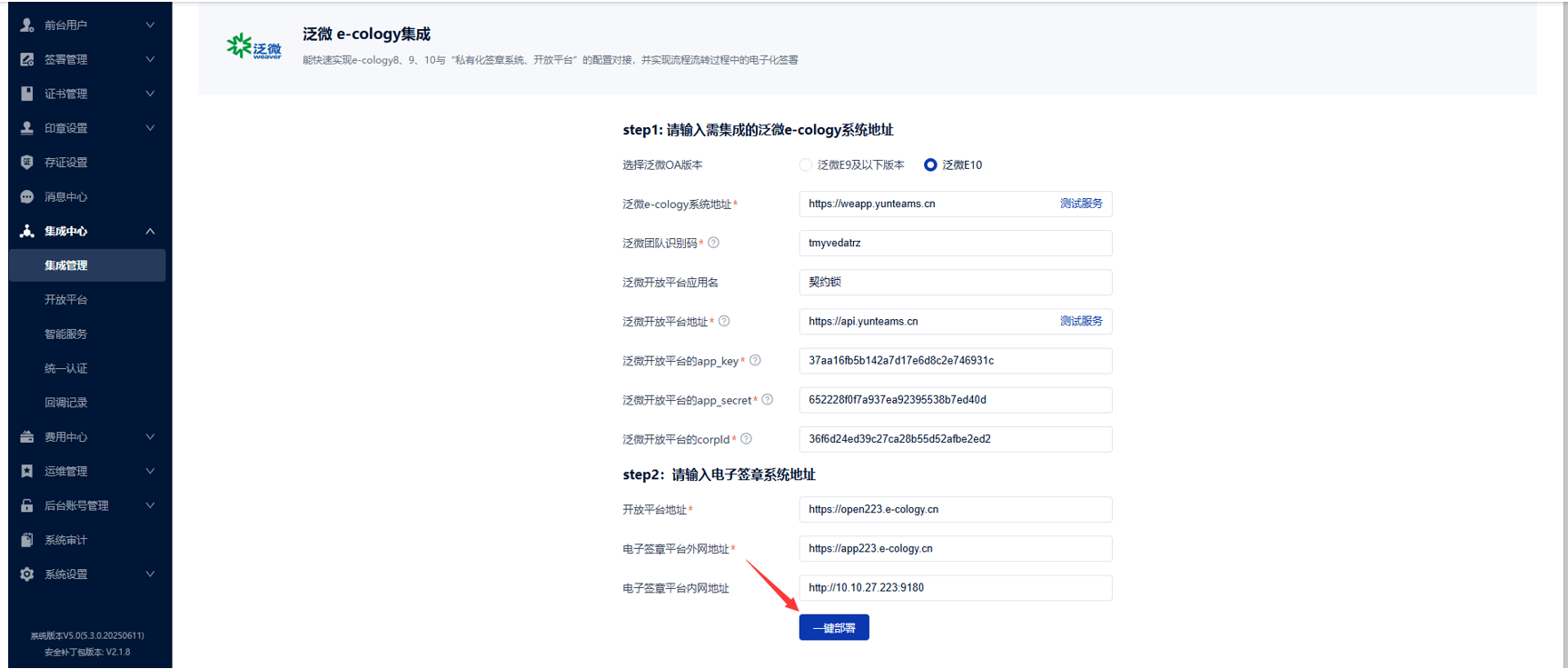Screen dimensions: 1568x669
Task: Click the 一键部署 button
Action: click(834, 628)
